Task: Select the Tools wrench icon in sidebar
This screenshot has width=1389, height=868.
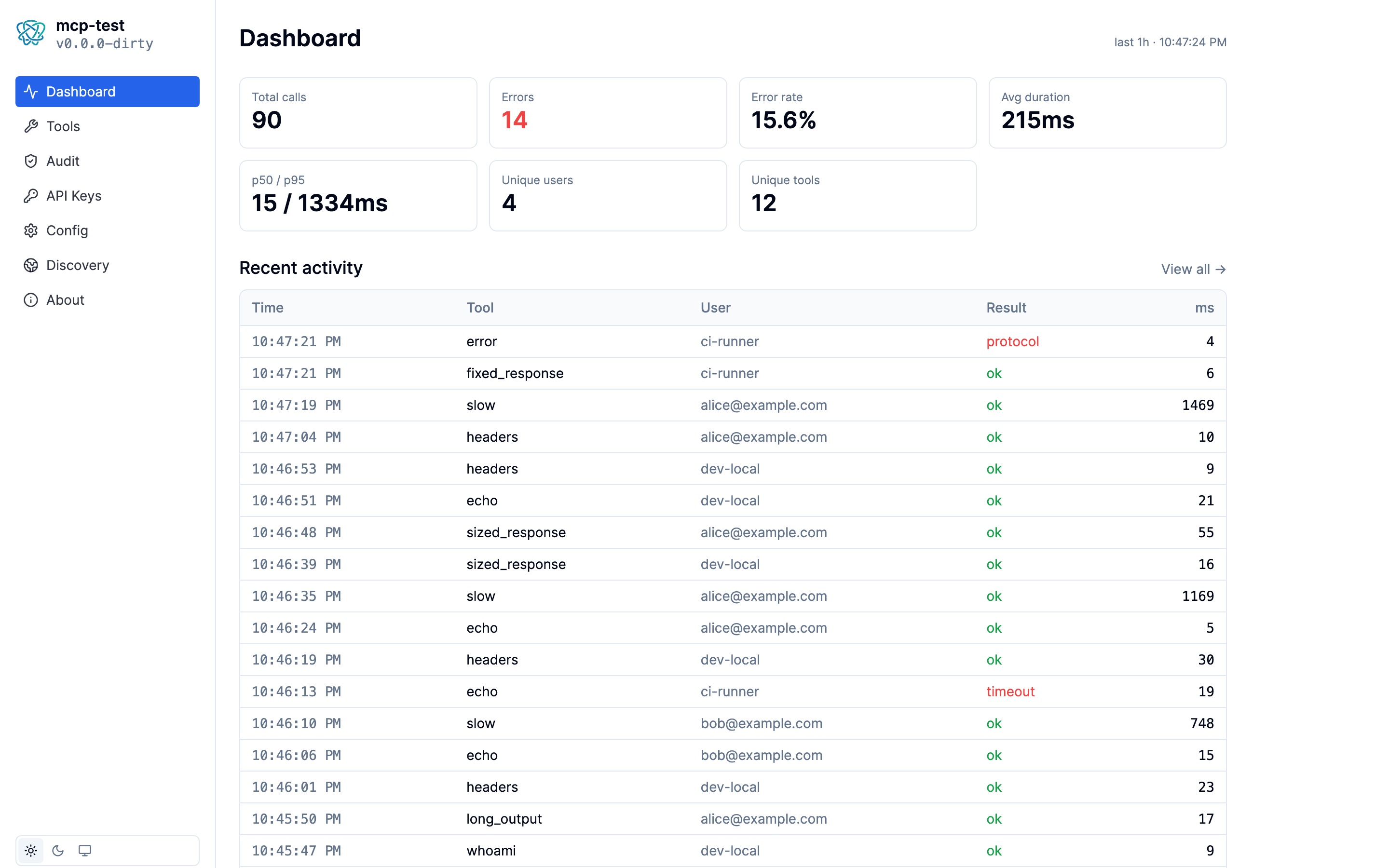Action: (x=31, y=126)
